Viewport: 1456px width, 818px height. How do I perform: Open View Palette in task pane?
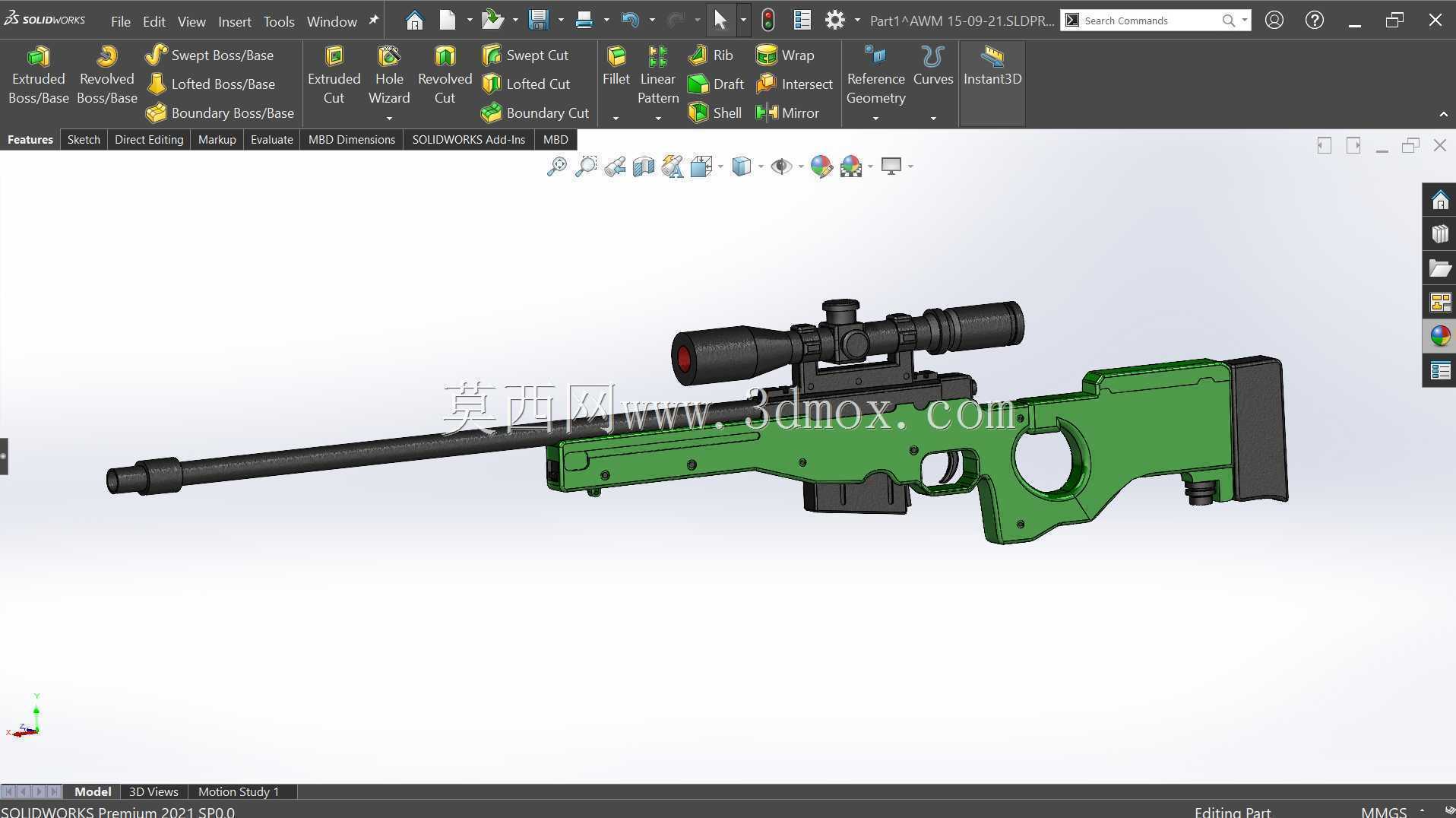[x=1439, y=303]
